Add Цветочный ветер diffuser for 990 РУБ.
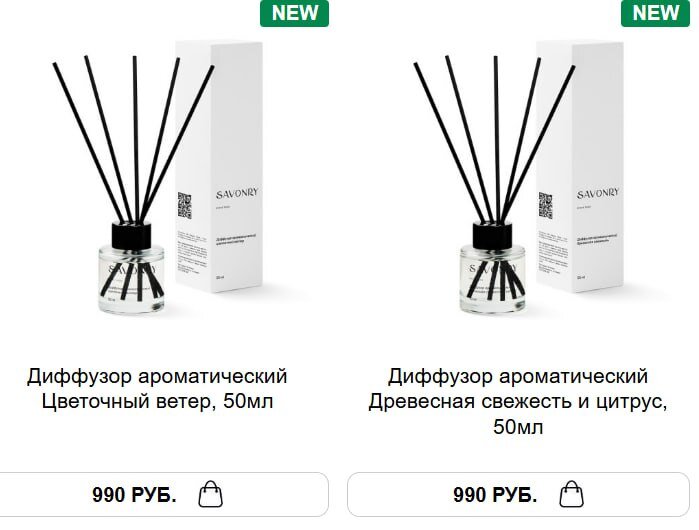 (163, 494)
